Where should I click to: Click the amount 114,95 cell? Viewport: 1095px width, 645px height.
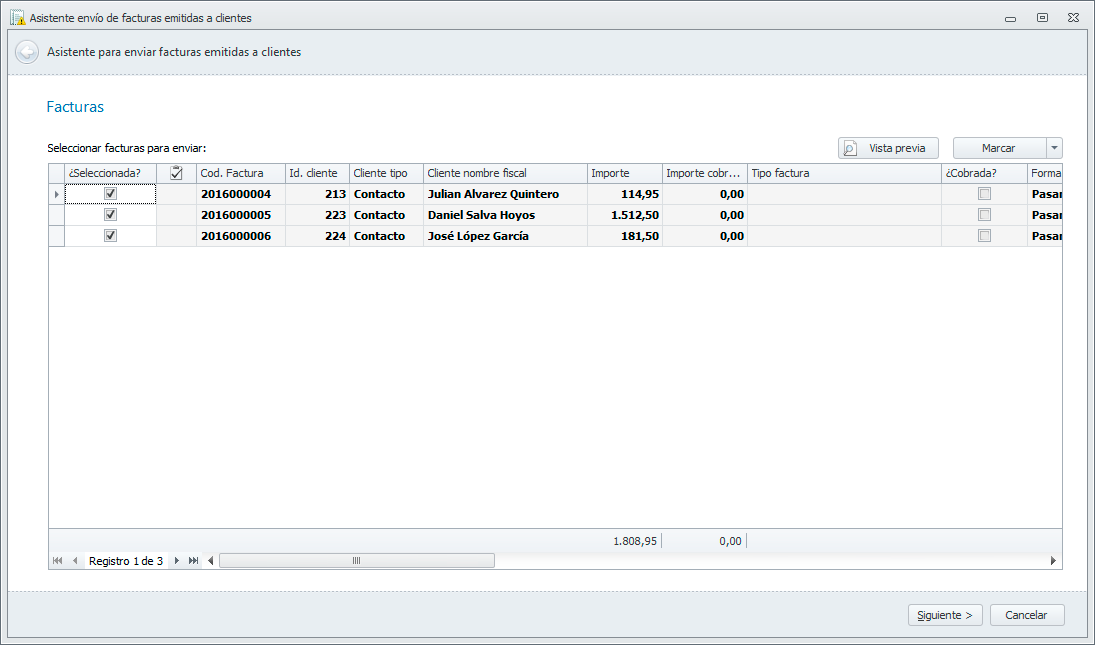click(x=625, y=194)
